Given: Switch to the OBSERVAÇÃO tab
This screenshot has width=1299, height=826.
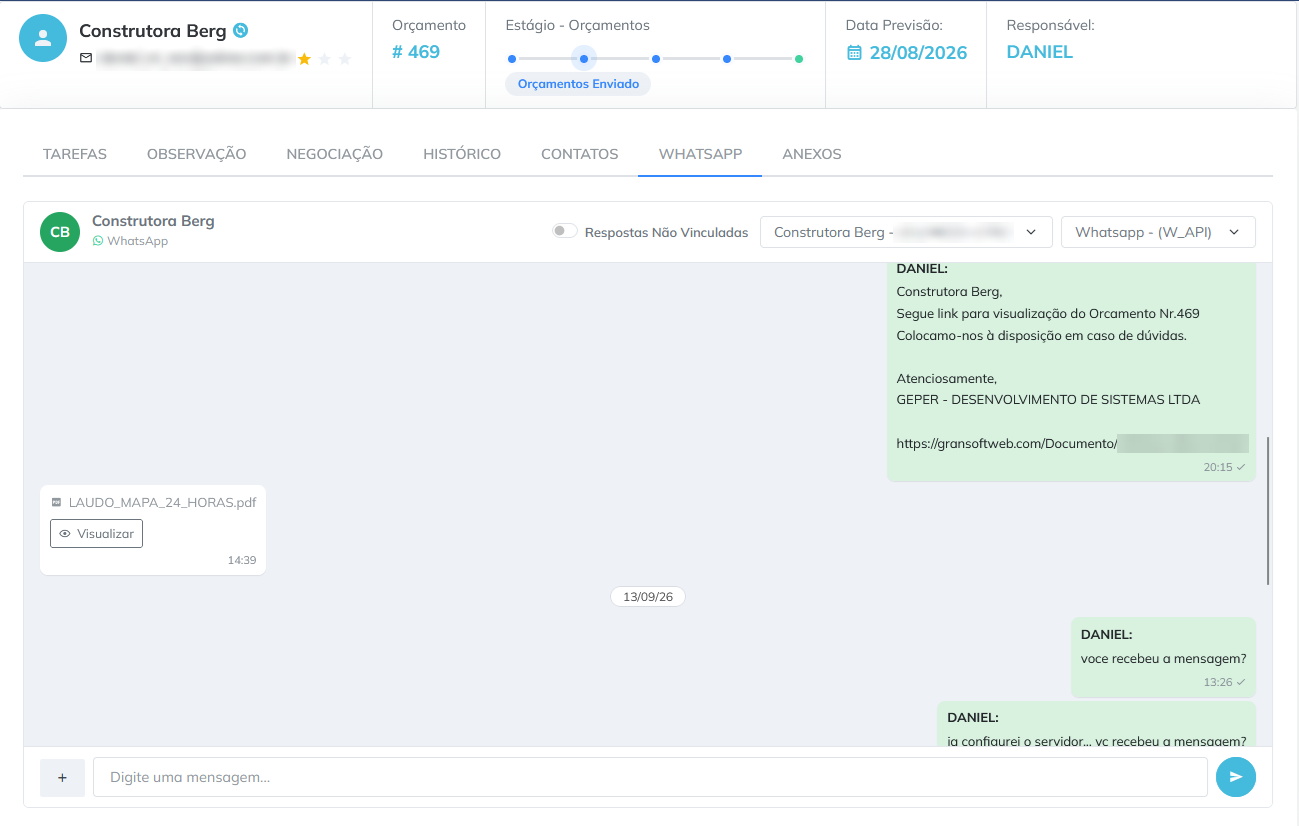Looking at the screenshot, I should 197,154.
